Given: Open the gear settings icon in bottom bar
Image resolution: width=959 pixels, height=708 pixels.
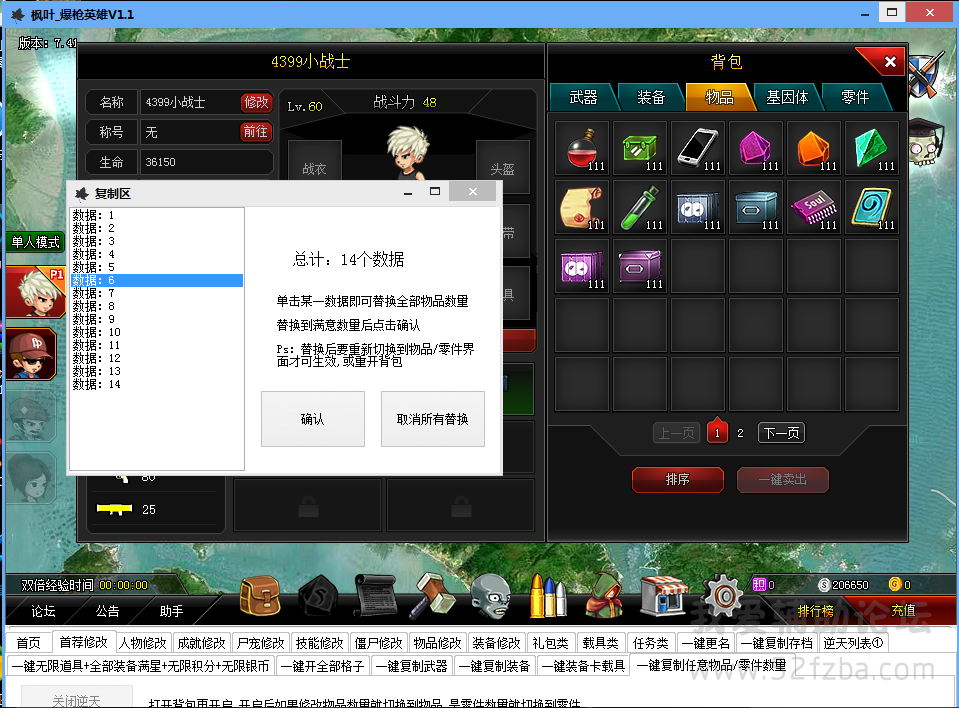Looking at the screenshot, I should [725, 595].
